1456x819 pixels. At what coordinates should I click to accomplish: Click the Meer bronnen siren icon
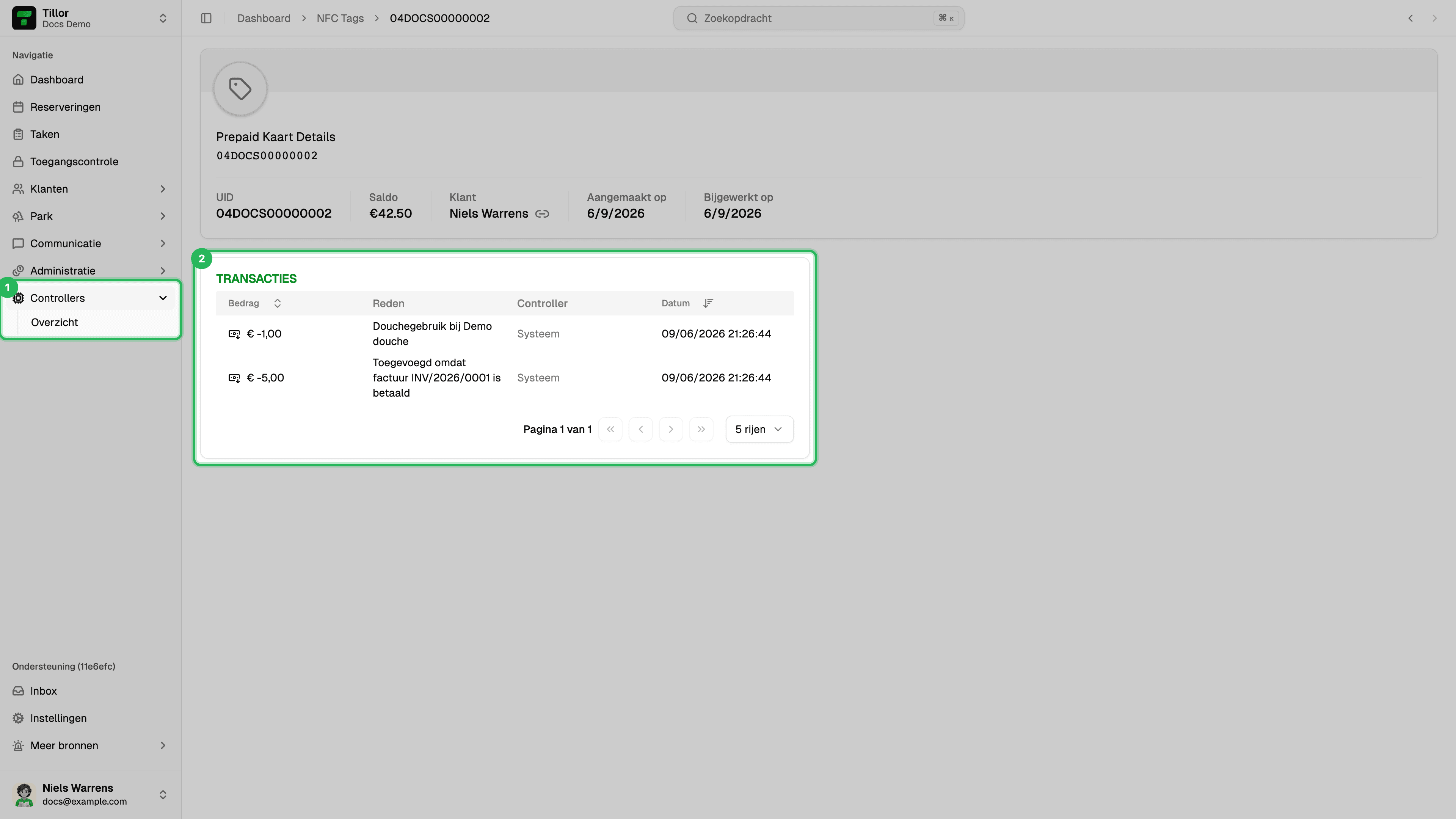click(18, 745)
